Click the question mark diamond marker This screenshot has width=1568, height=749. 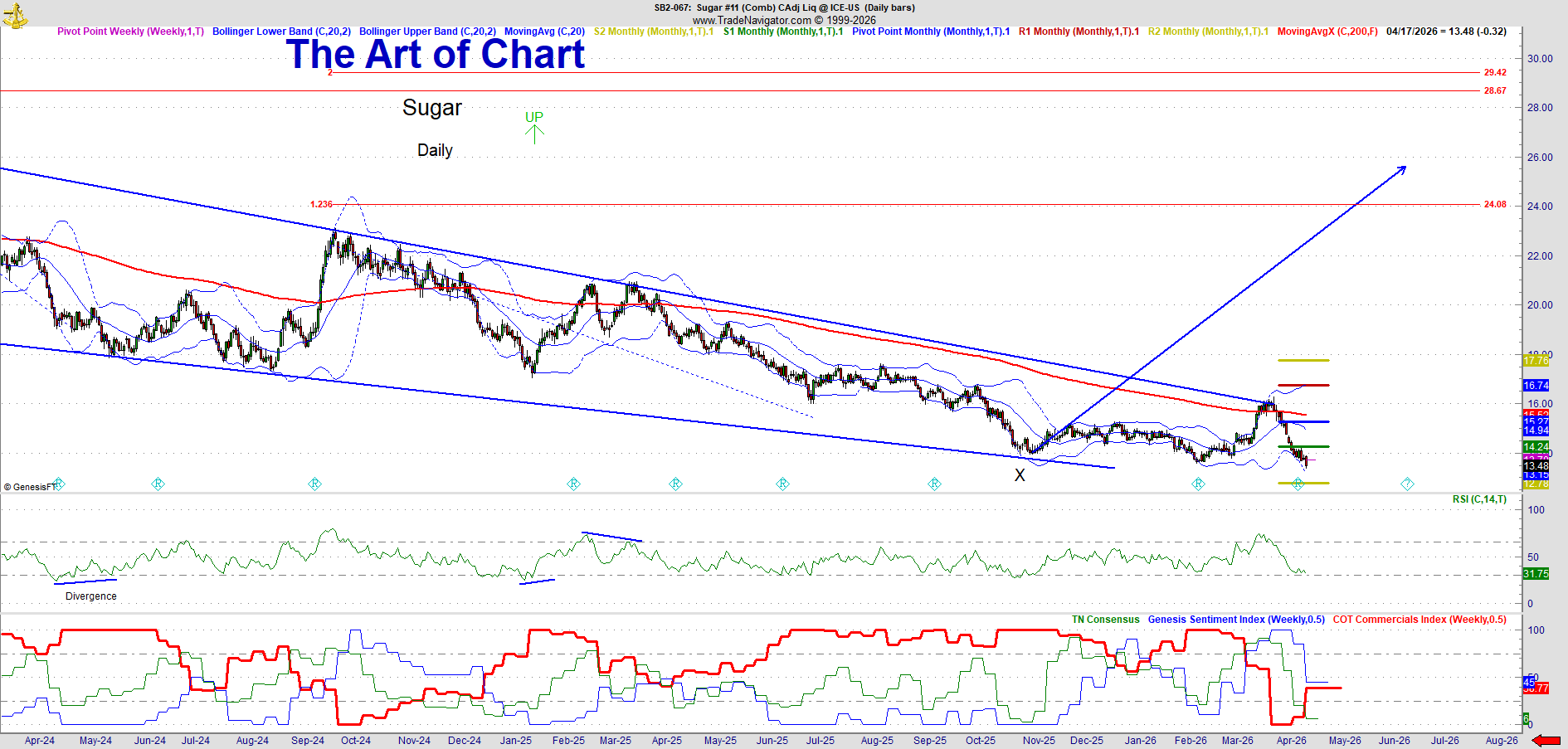point(1407,484)
